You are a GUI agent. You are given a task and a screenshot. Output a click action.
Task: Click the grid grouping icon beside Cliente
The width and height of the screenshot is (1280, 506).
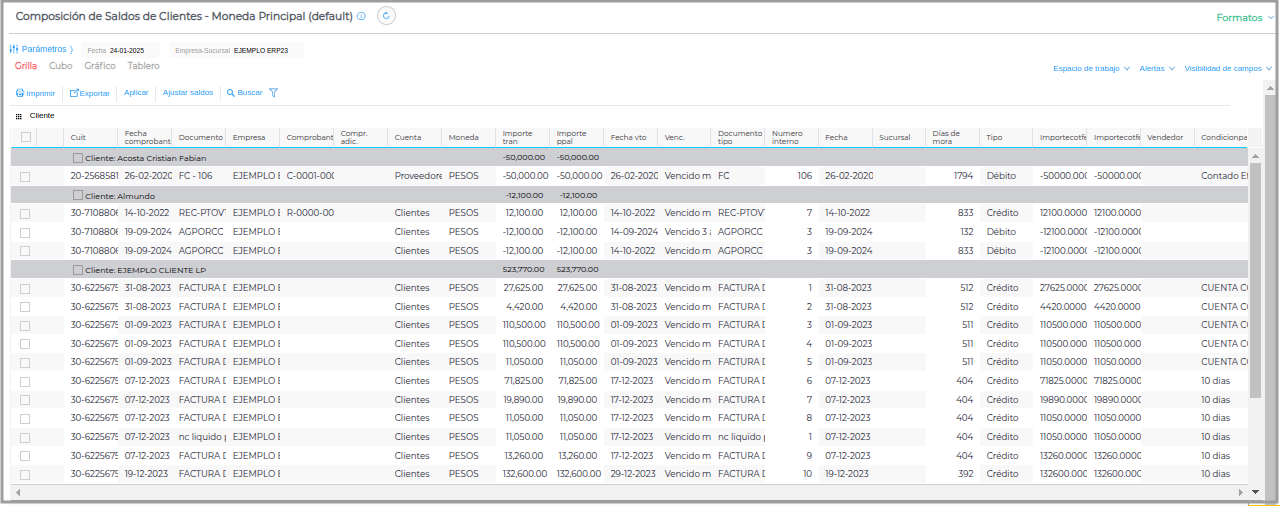tap(18, 116)
